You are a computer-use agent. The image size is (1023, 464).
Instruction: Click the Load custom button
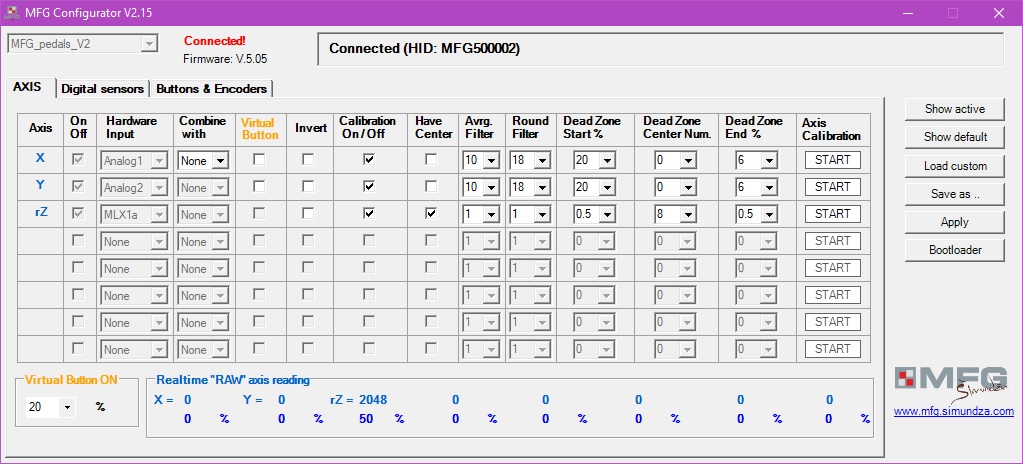pyautogui.click(x=954, y=166)
